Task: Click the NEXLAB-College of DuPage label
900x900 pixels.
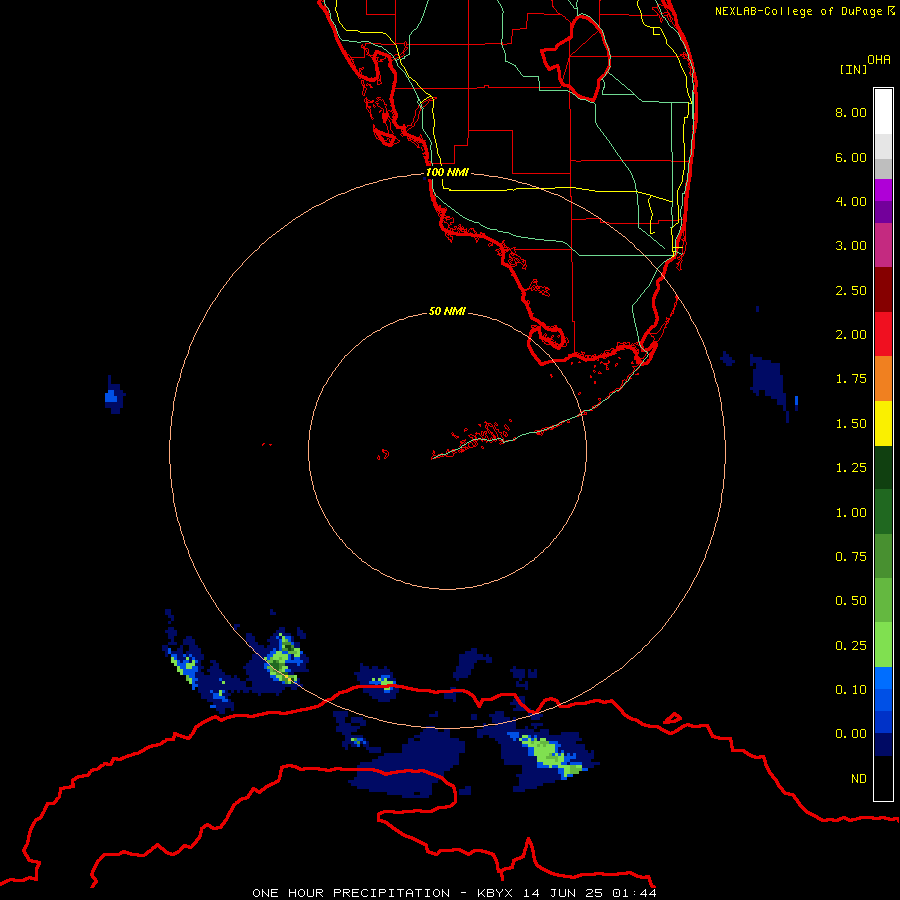Action: tap(800, 11)
